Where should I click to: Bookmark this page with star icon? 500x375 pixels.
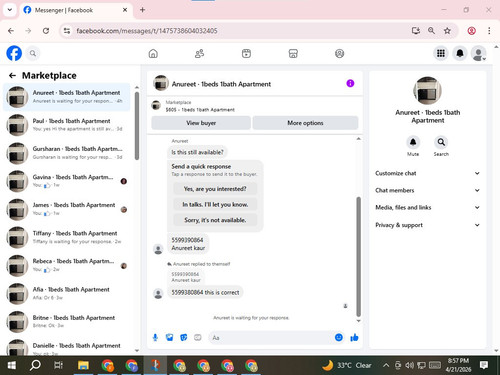(x=447, y=31)
